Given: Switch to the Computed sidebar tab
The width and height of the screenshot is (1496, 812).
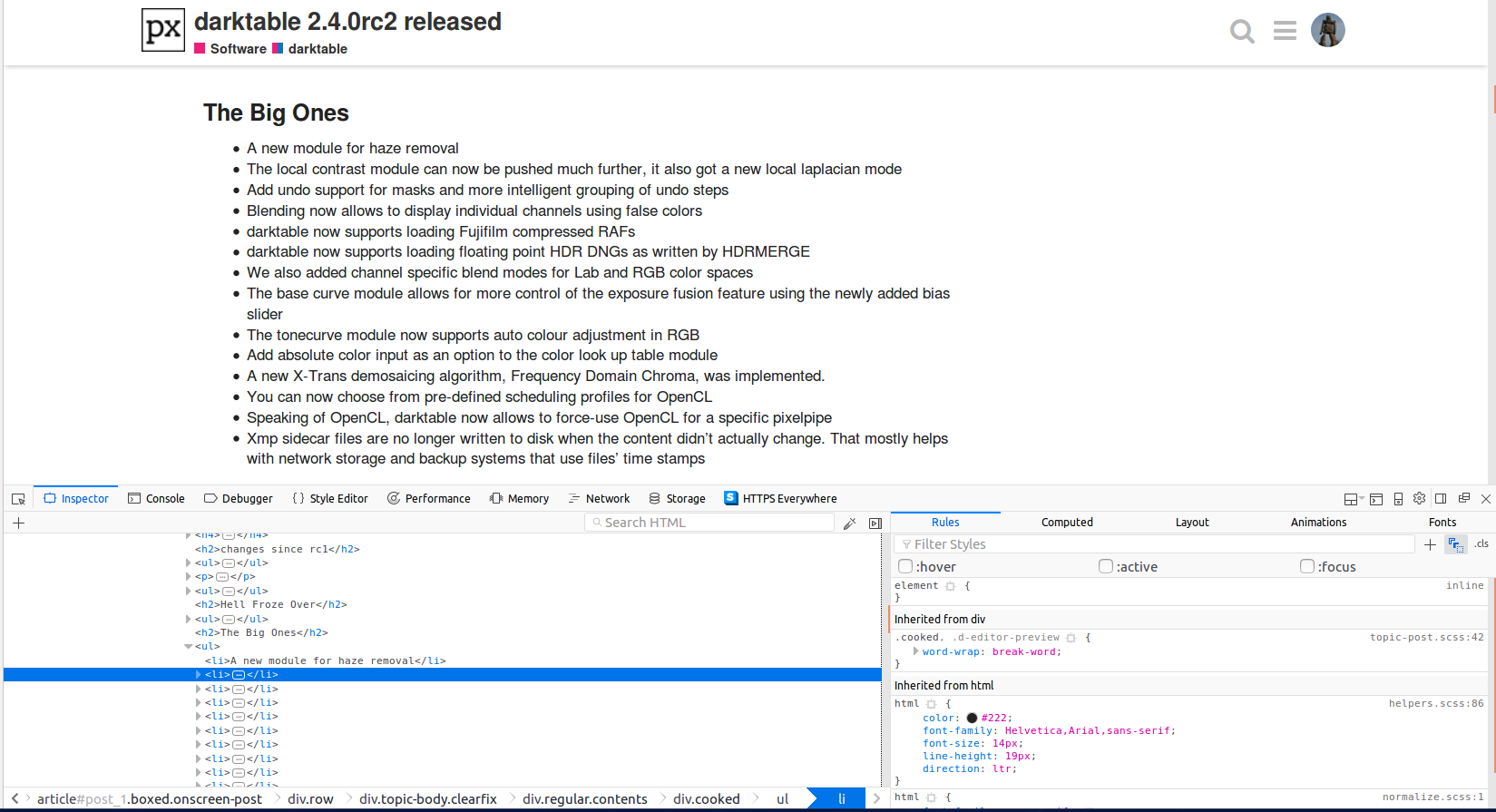Looking at the screenshot, I should (1067, 523).
